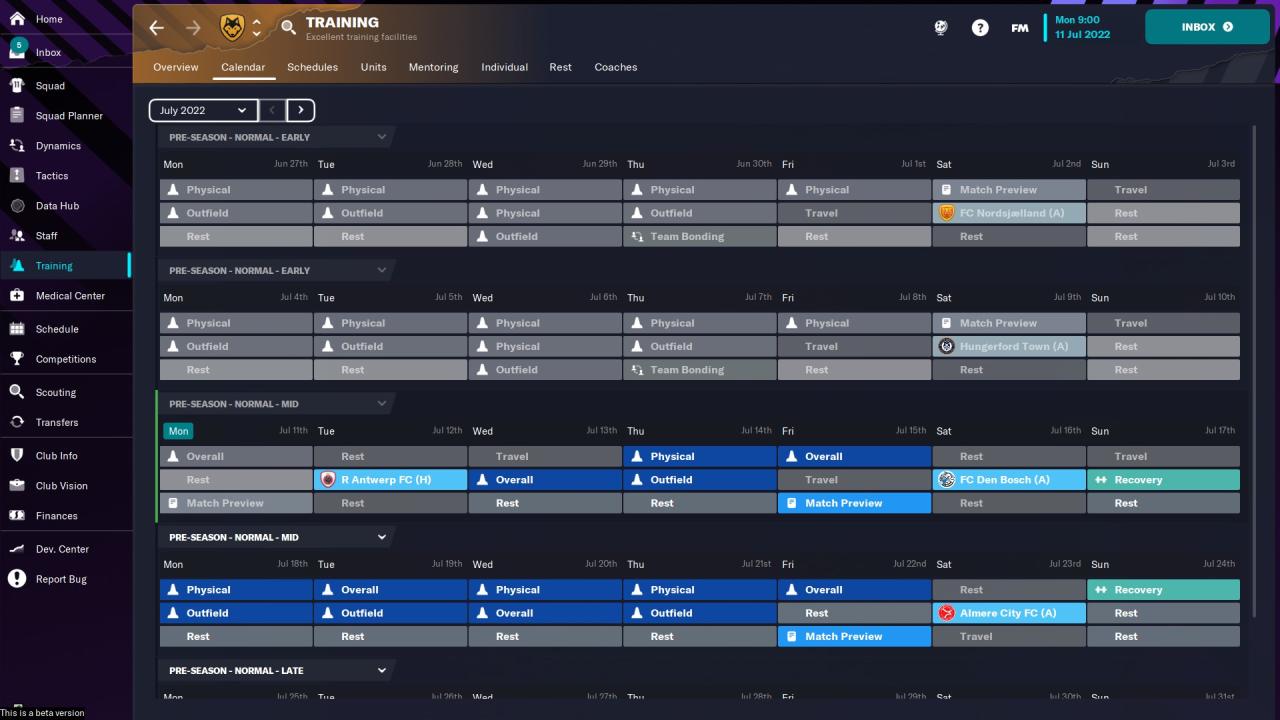This screenshot has width=1280, height=720.
Task: Click the search magnifier beside Training title
Action: [288, 28]
